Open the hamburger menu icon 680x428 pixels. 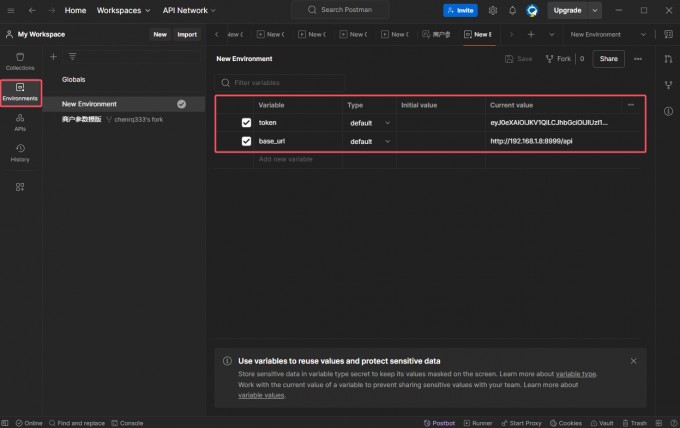coord(11,10)
